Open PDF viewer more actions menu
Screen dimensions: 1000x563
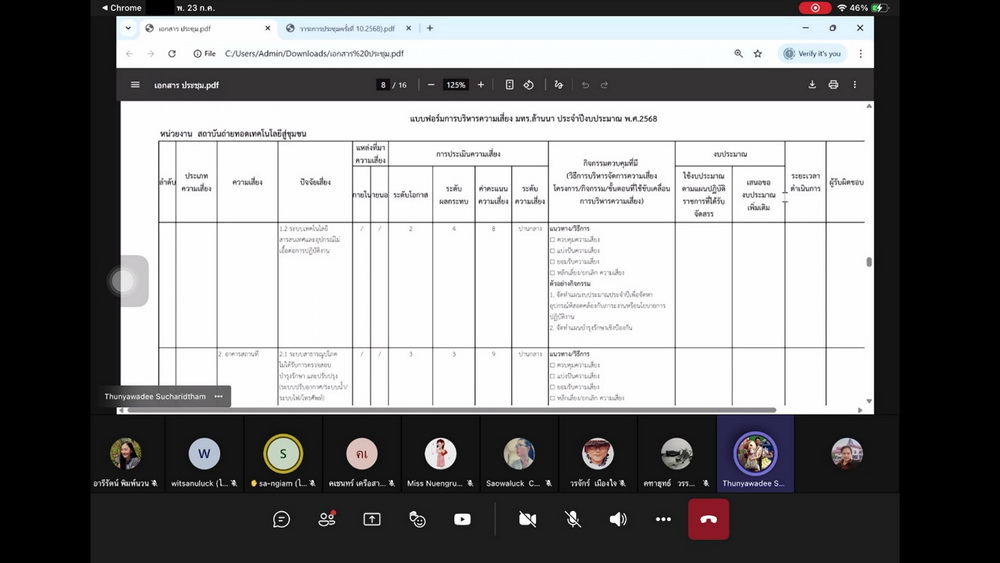pos(855,85)
